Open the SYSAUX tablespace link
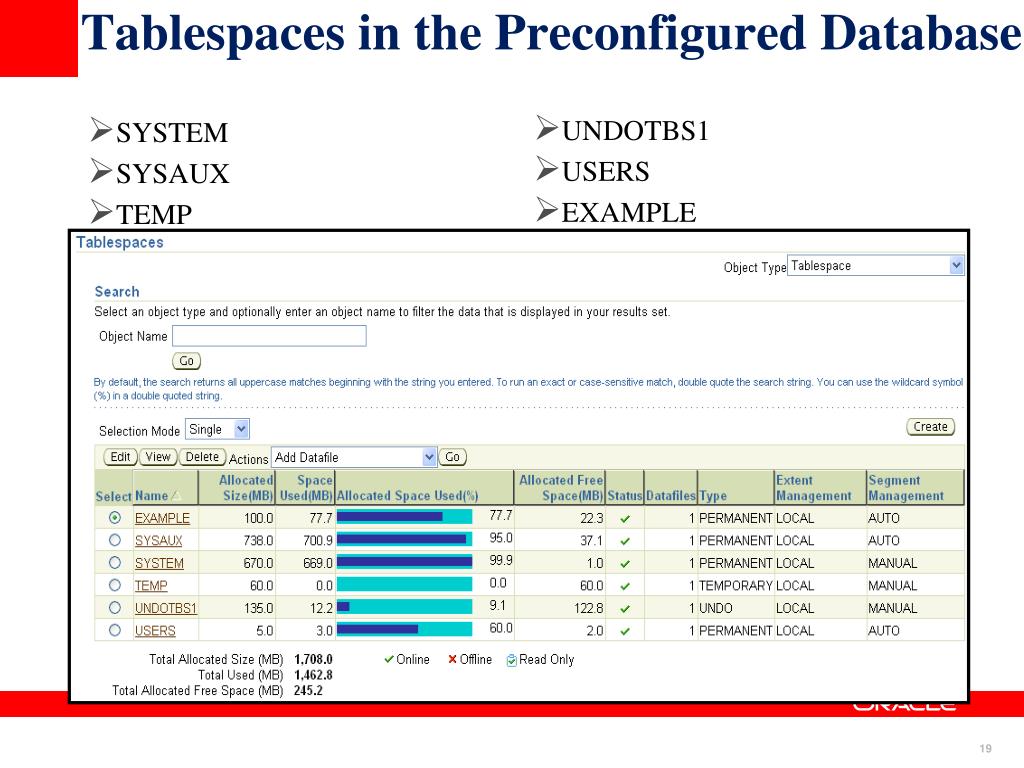1024x768 pixels. (158, 540)
